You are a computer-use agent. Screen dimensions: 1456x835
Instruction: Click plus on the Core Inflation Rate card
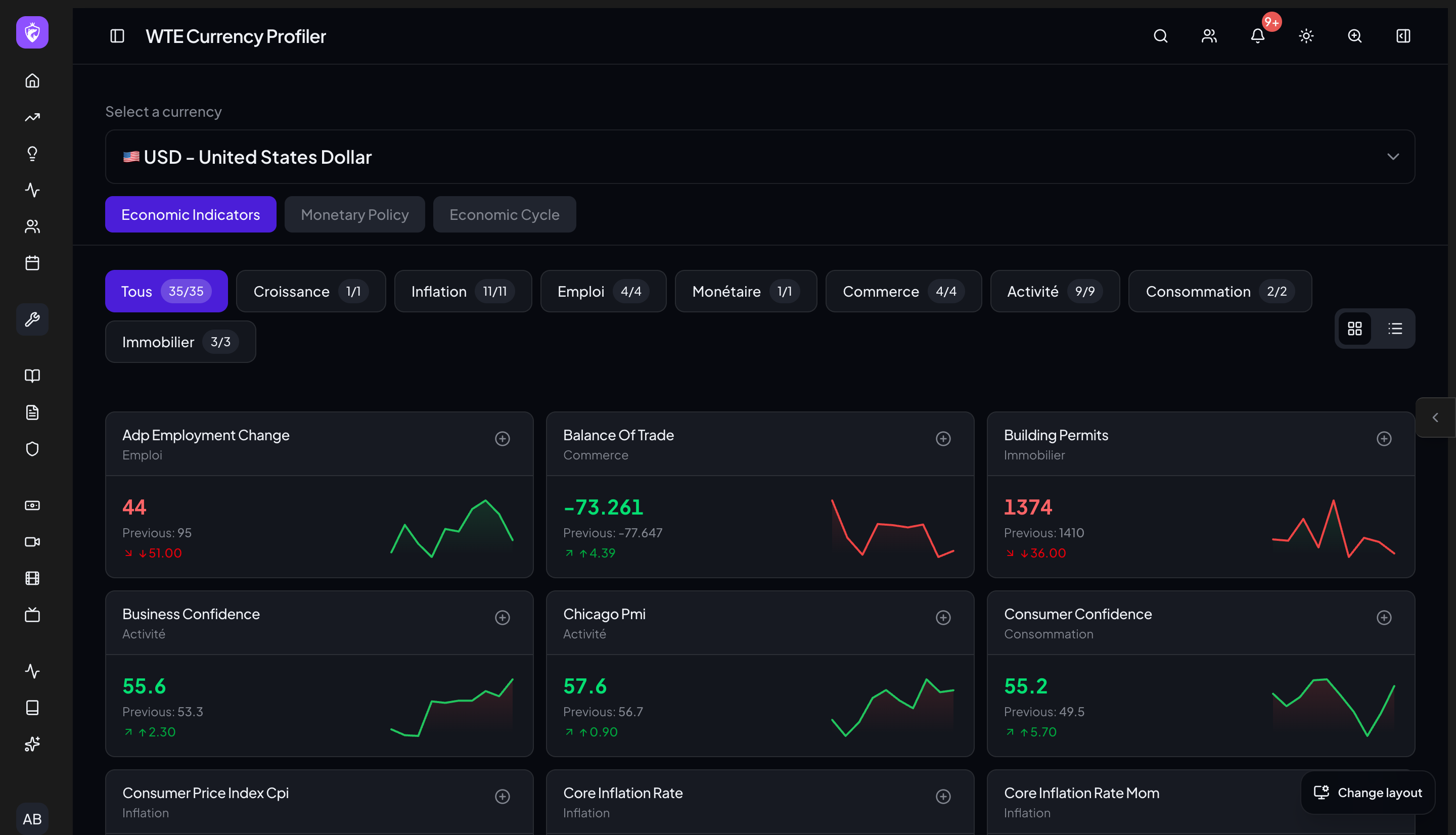(943, 797)
